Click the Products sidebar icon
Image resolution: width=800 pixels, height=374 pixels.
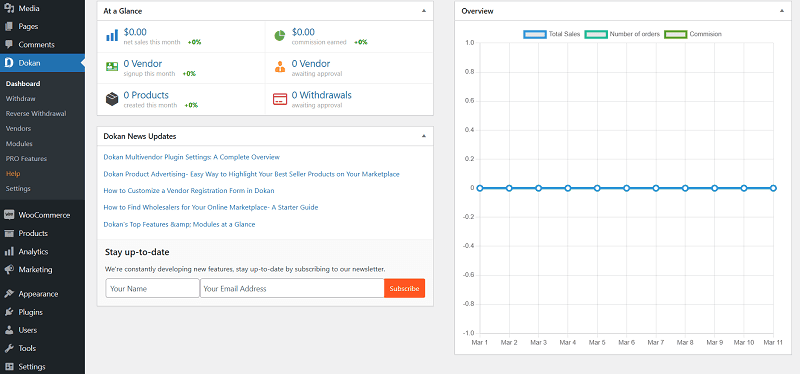(x=9, y=233)
